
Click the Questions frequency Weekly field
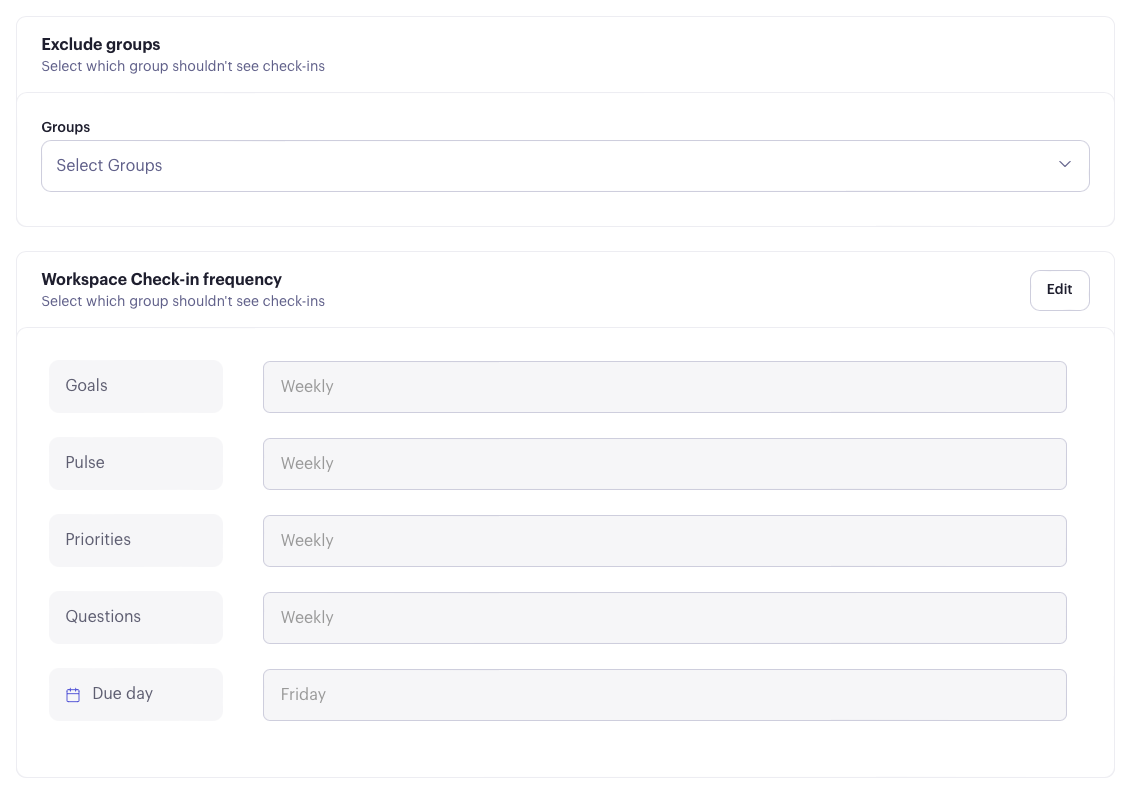pos(664,617)
